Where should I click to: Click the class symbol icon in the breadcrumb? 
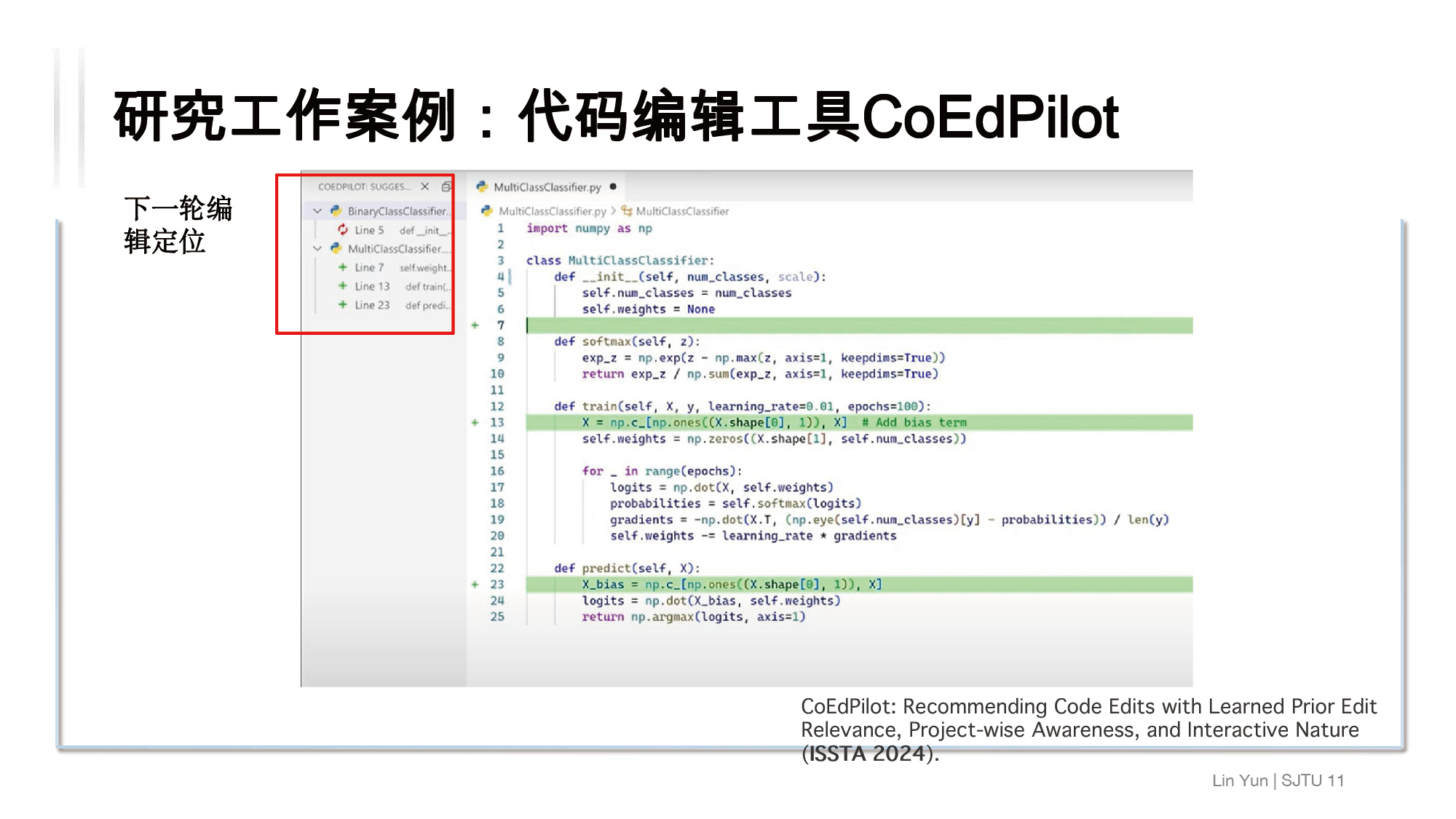(x=626, y=211)
